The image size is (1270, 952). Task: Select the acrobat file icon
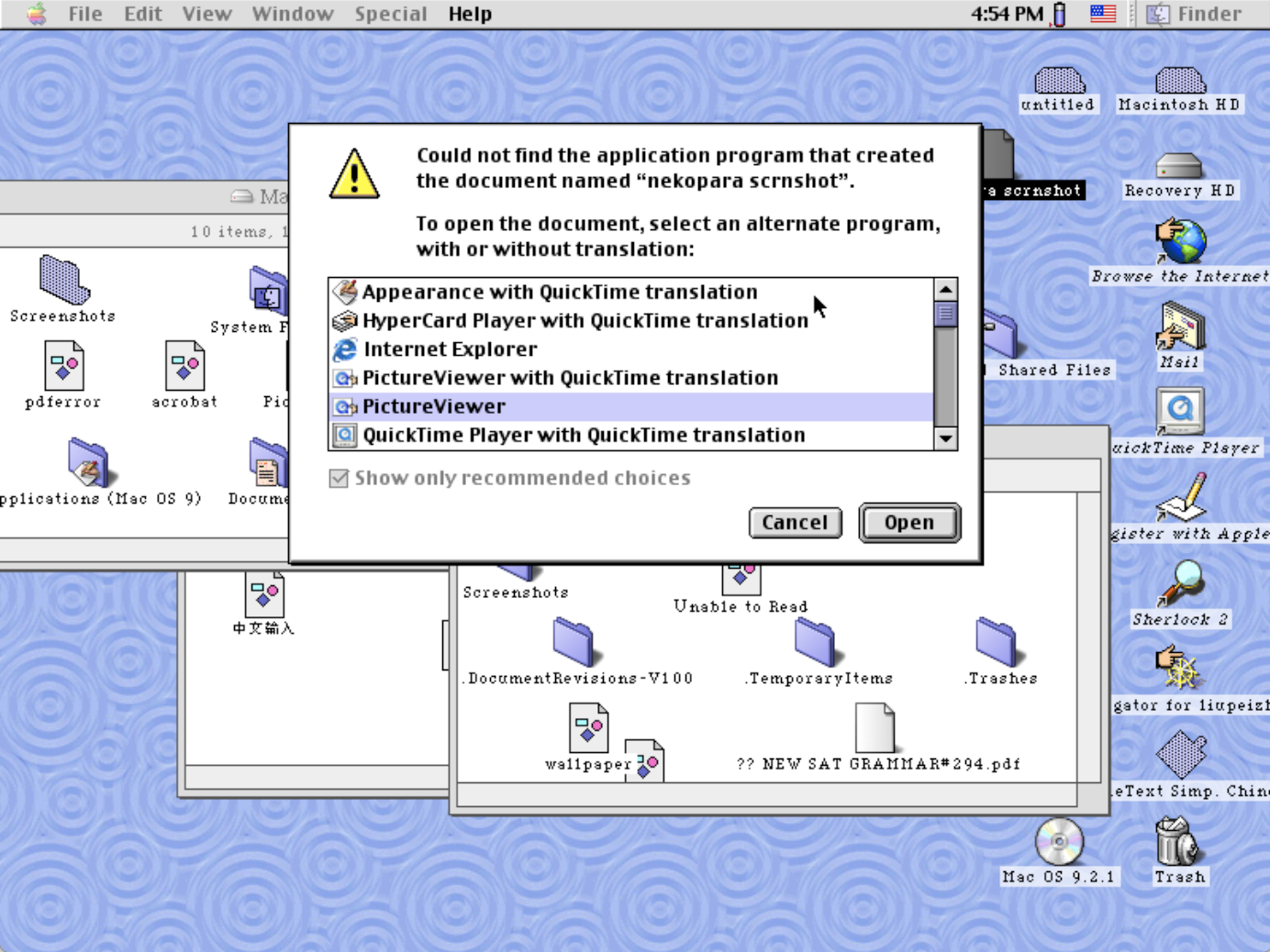pos(184,366)
